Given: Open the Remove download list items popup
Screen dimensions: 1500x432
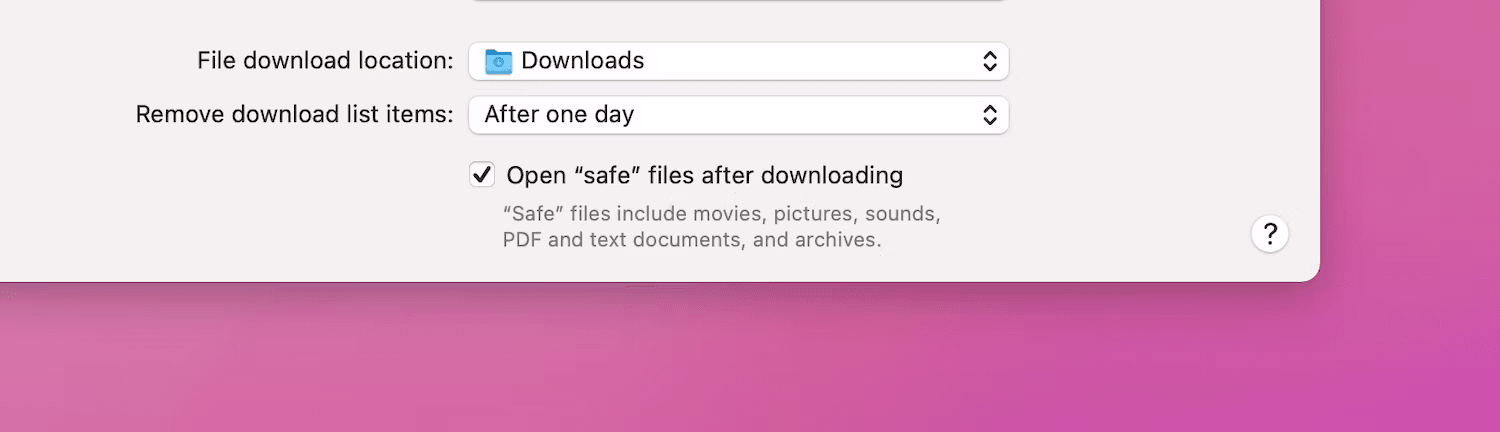Looking at the screenshot, I should pyautogui.click(x=738, y=115).
